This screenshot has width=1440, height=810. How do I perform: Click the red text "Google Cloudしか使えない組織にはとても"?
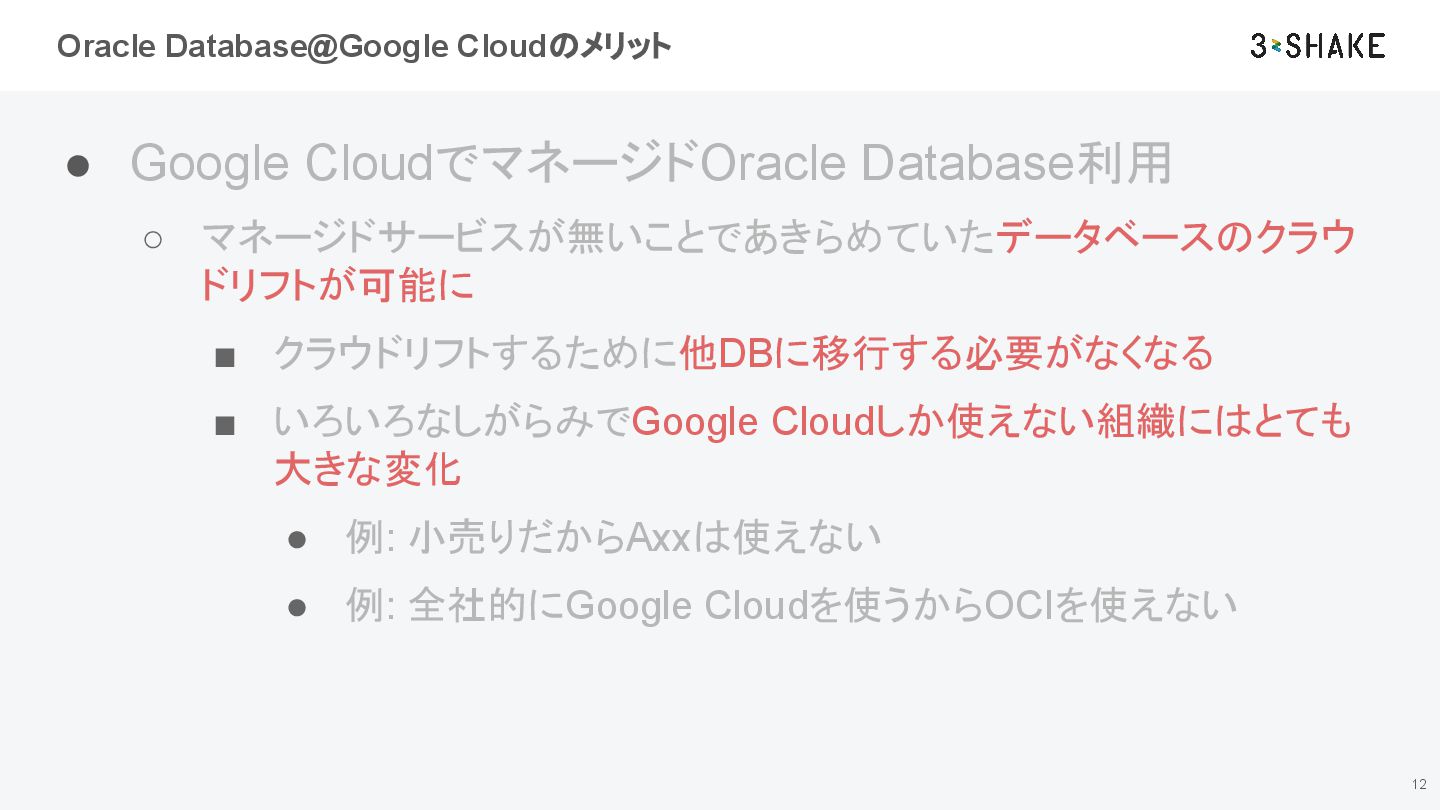click(x=991, y=423)
